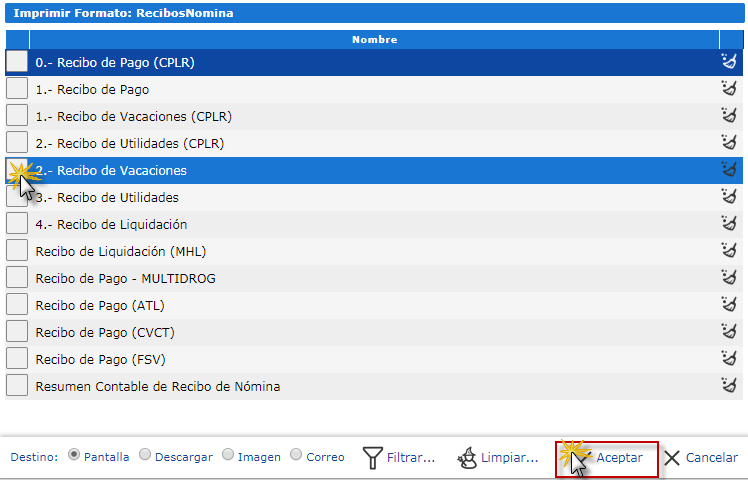
Task: Check the box for Resumen Contable de Recibo de Nómina
Action: coord(17,385)
